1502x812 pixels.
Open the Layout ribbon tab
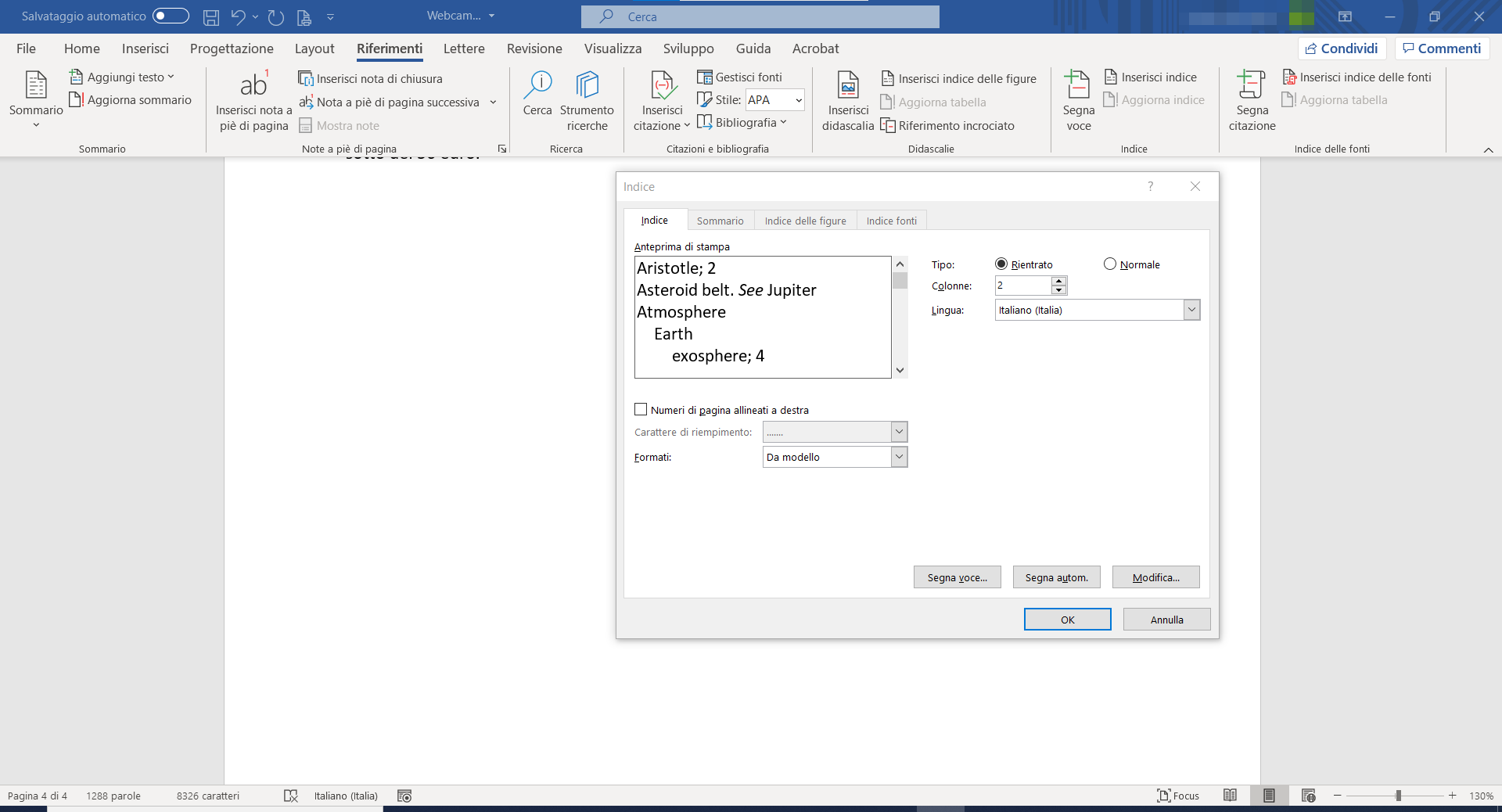click(314, 49)
